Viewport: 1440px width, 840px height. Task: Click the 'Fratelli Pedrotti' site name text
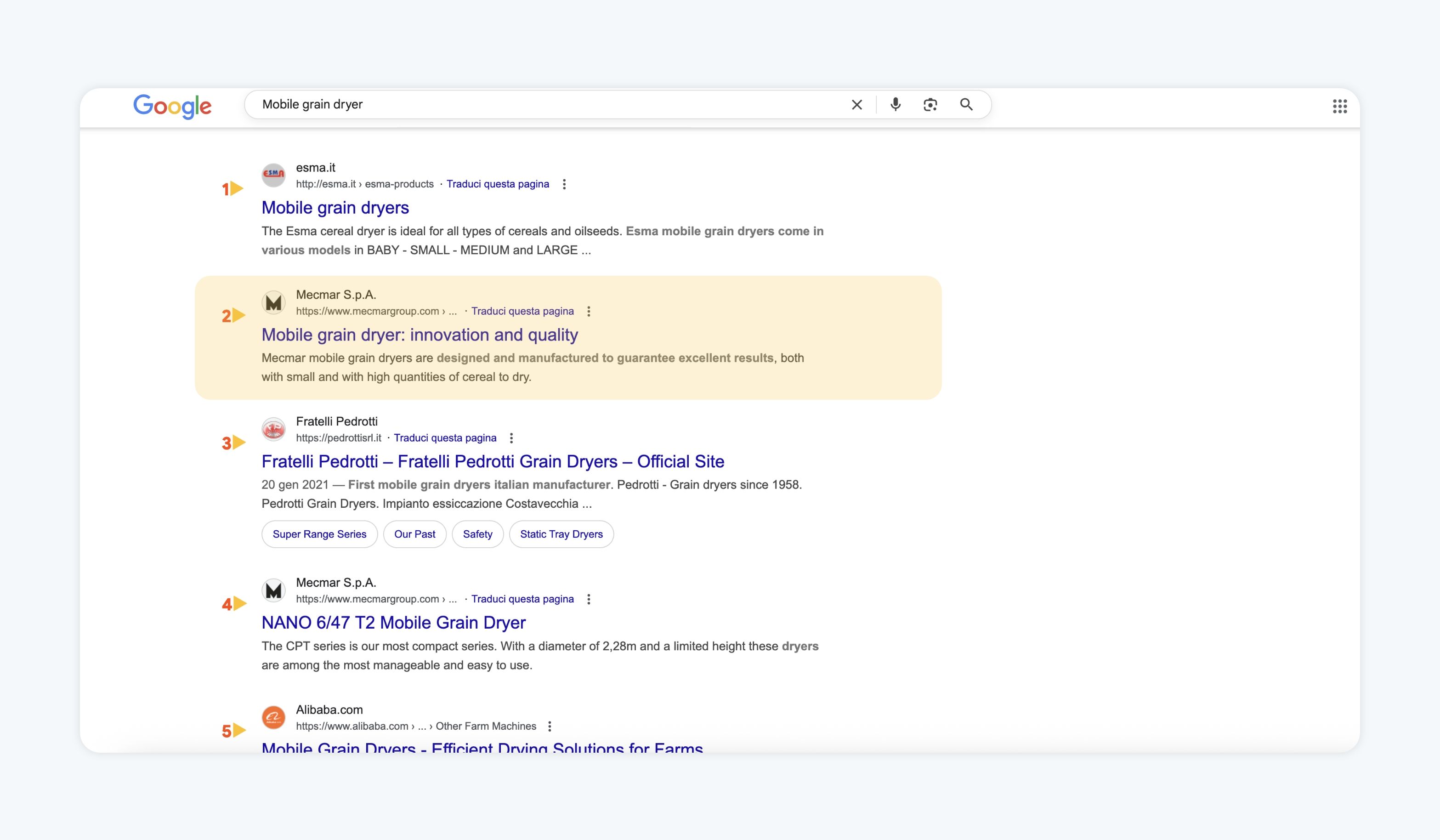tap(337, 422)
